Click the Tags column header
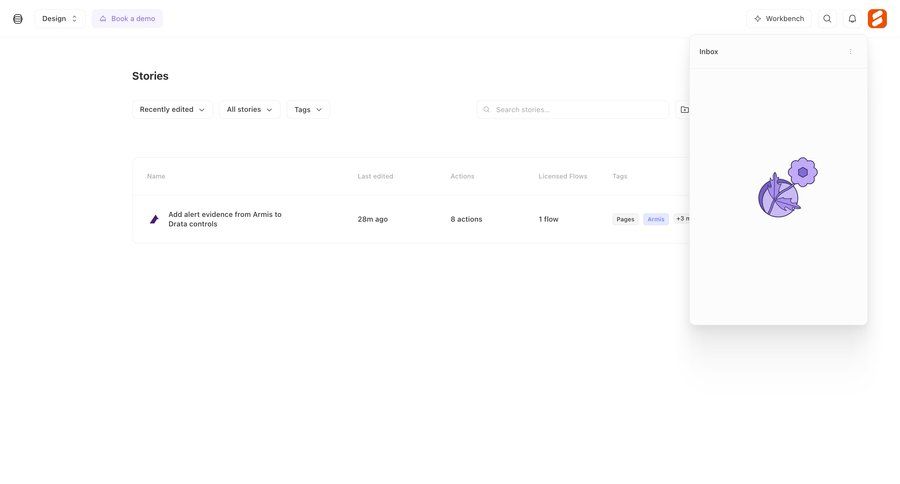Image resolution: width=900 pixels, height=484 pixels. [620, 176]
